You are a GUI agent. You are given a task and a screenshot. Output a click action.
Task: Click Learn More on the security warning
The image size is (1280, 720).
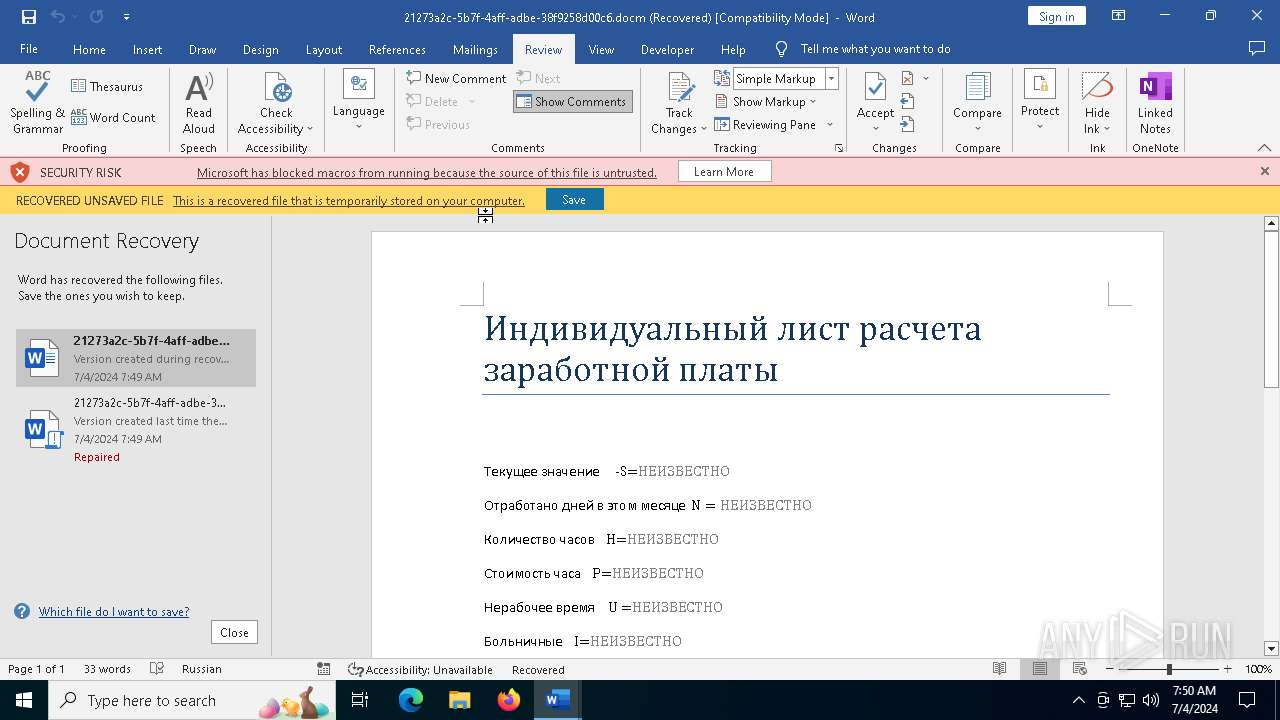click(723, 172)
